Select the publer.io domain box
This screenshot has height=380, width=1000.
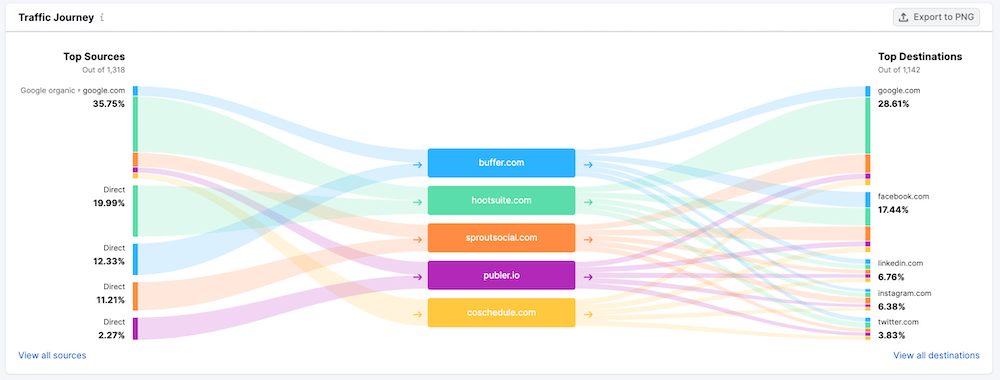pos(501,275)
